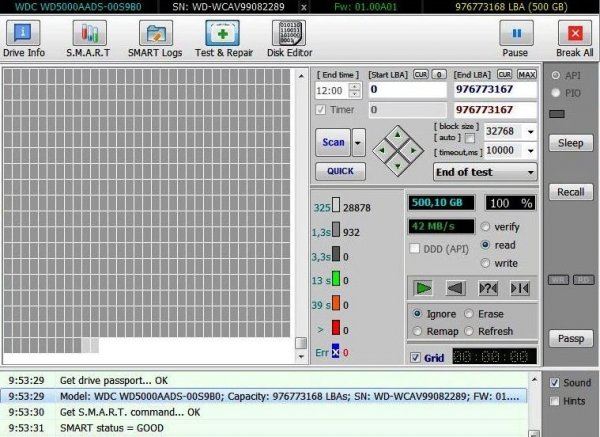The width and height of the screenshot is (600, 437).
Task: Toggle the Sound checkbox
Action: pyautogui.click(x=555, y=382)
